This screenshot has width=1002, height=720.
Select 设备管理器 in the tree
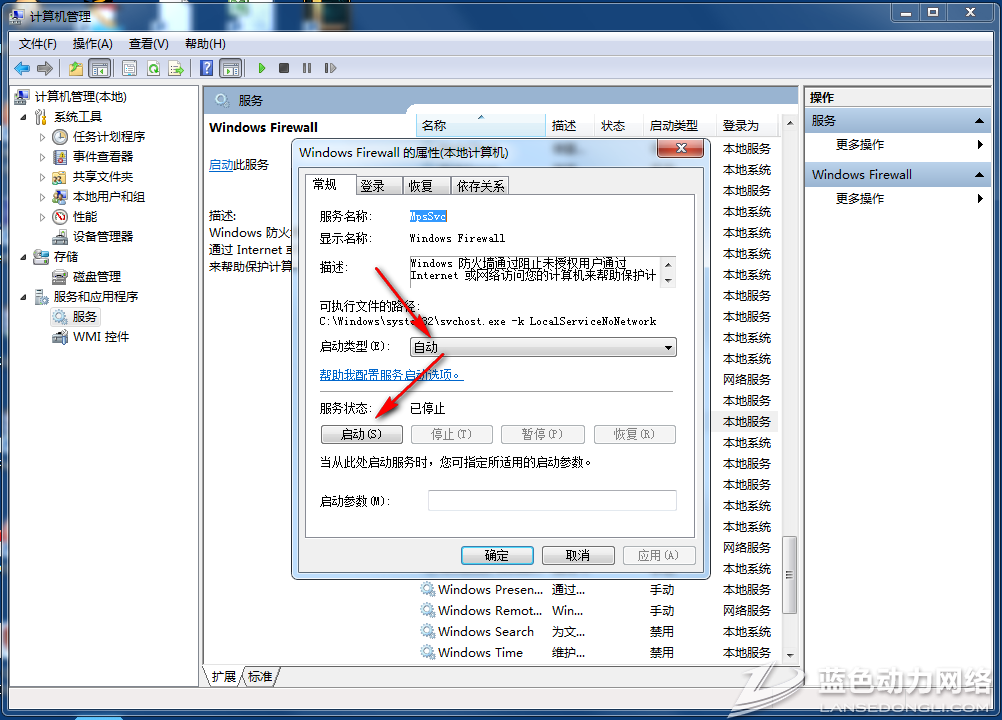(x=102, y=236)
